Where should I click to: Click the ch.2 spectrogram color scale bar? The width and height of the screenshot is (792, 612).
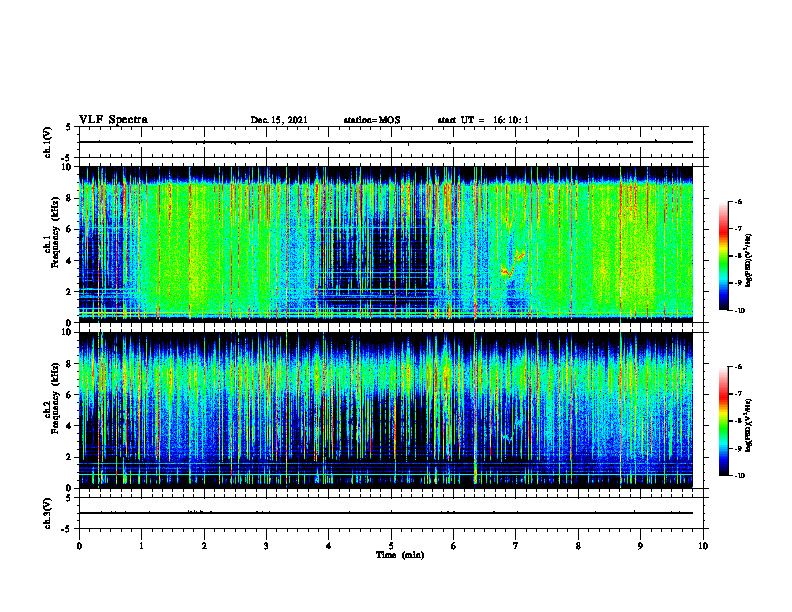723,421
